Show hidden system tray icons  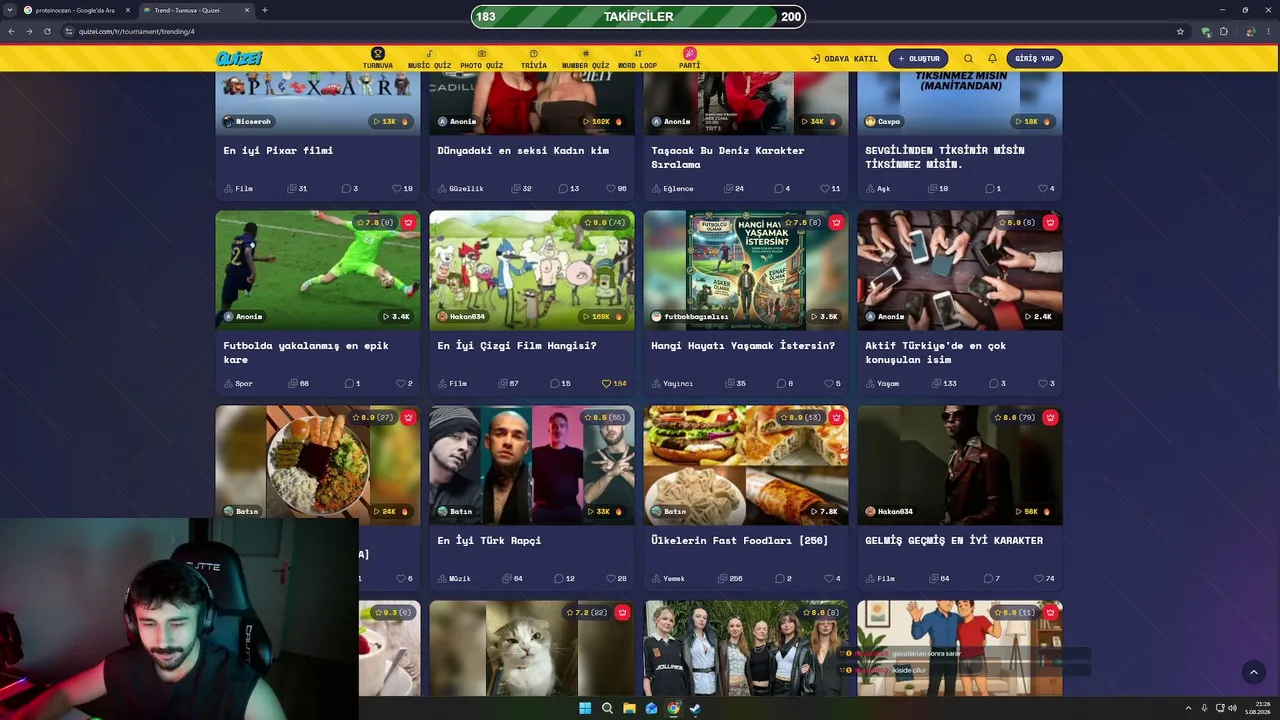click(x=1188, y=708)
